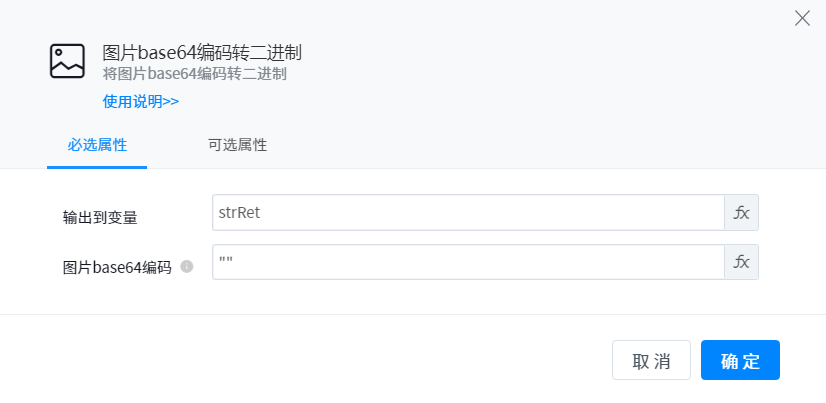
Task: Click the info icon beside 图片base64编码
Action: (x=186, y=267)
